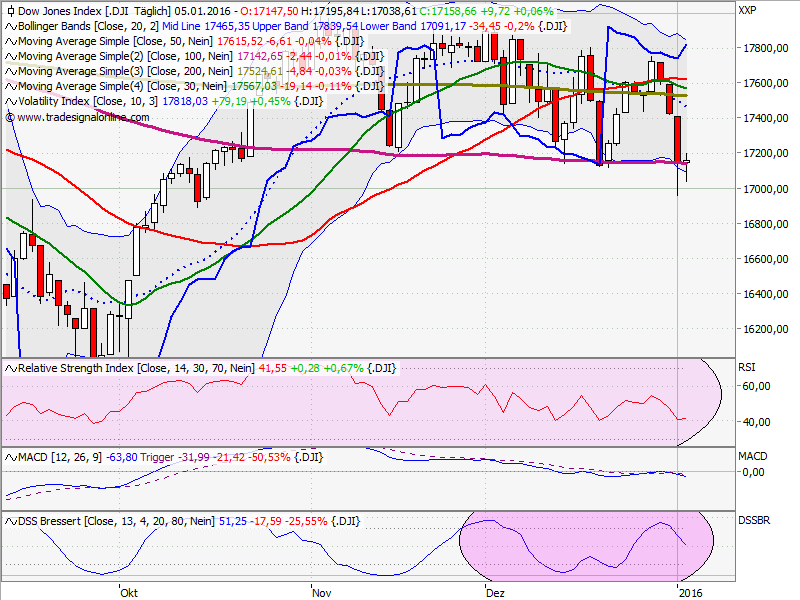Click the RSI scale label on the right

click(x=746, y=368)
